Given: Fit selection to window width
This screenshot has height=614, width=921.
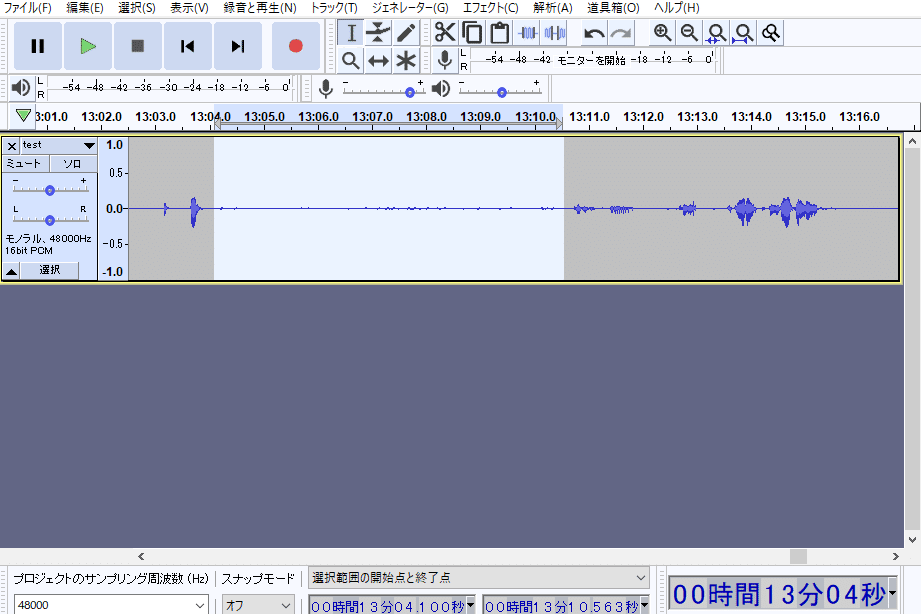Looking at the screenshot, I should click(x=716, y=33).
